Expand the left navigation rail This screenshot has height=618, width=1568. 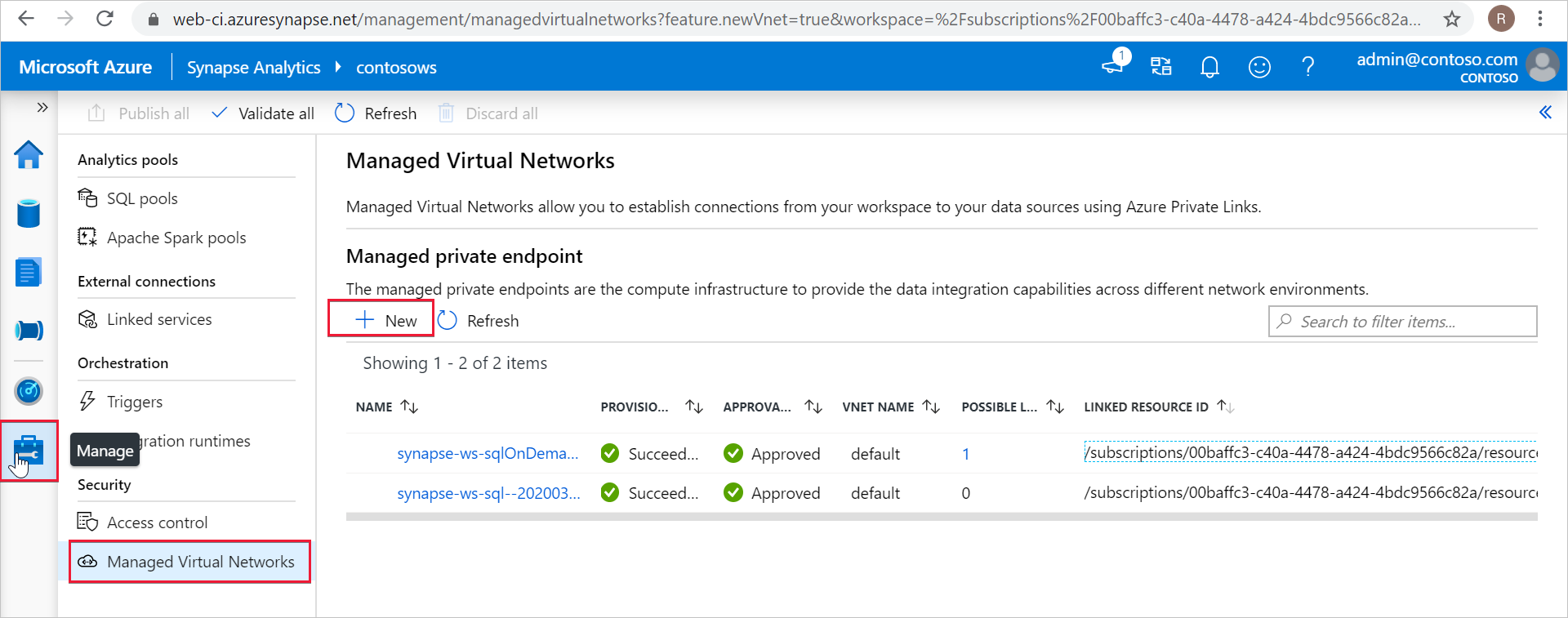pos(42,107)
